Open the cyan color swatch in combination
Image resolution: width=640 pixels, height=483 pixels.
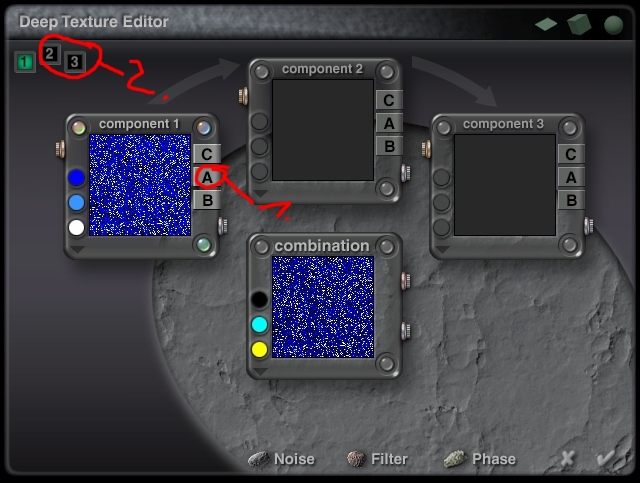click(x=259, y=325)
